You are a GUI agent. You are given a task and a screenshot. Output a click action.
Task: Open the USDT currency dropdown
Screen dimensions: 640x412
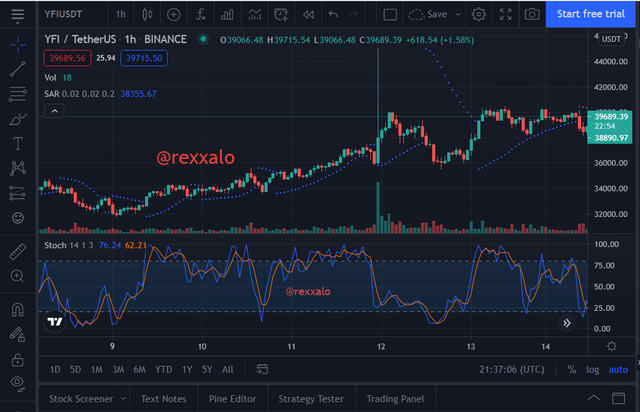click(611, 39)
